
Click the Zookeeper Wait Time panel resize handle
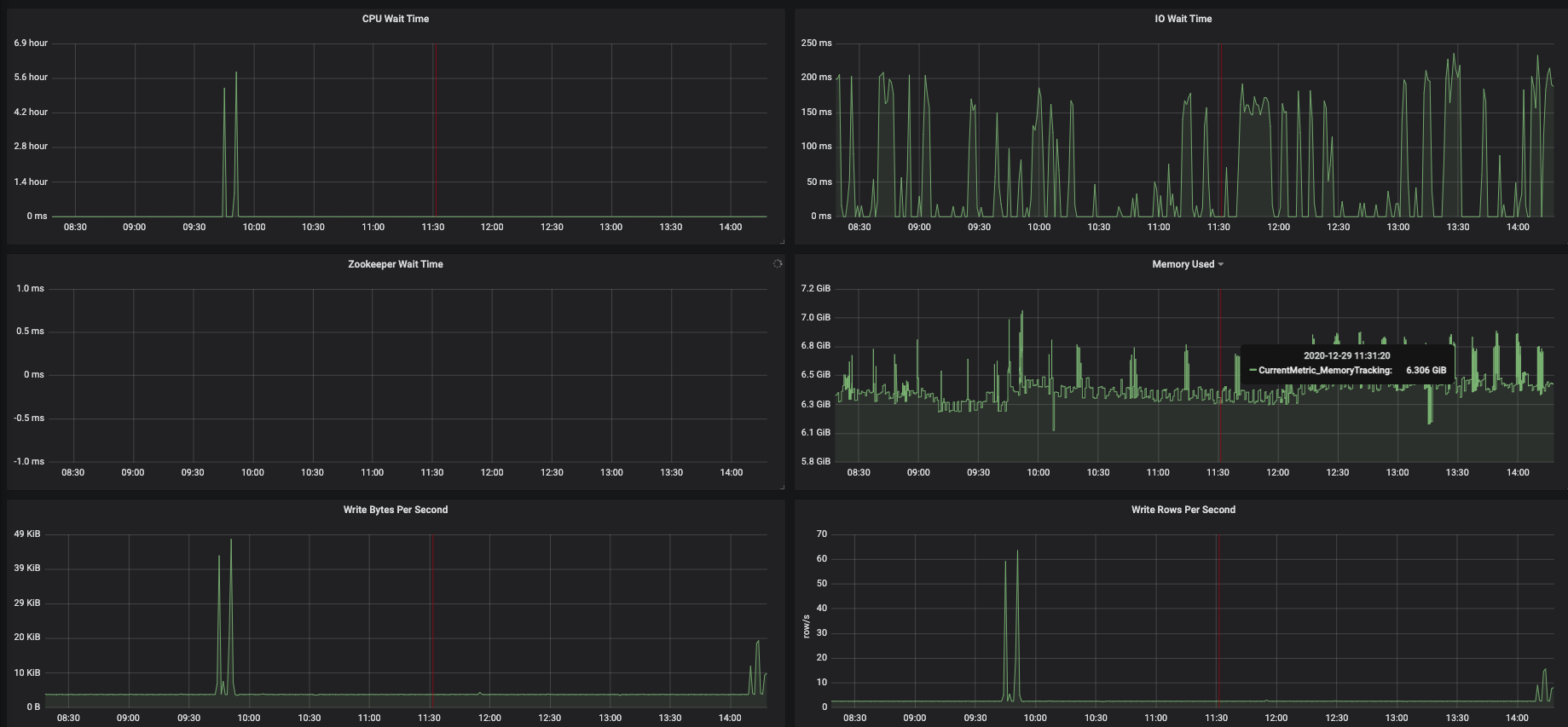[781, 487]
